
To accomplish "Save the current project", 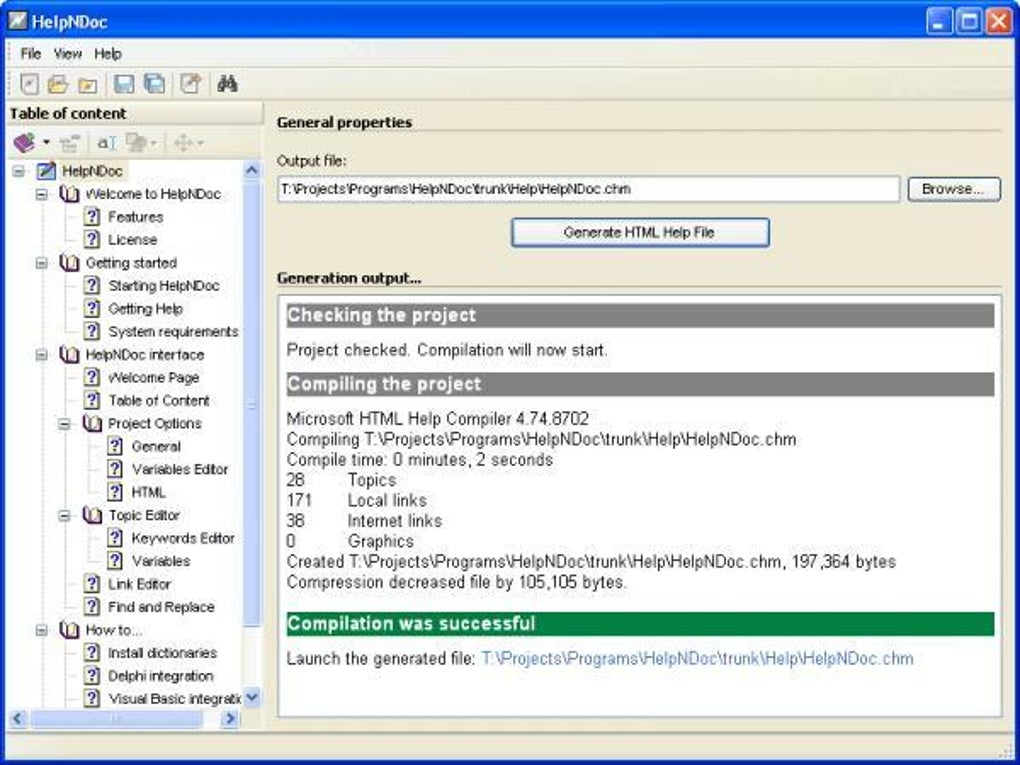I will click(x=122, y=84).
